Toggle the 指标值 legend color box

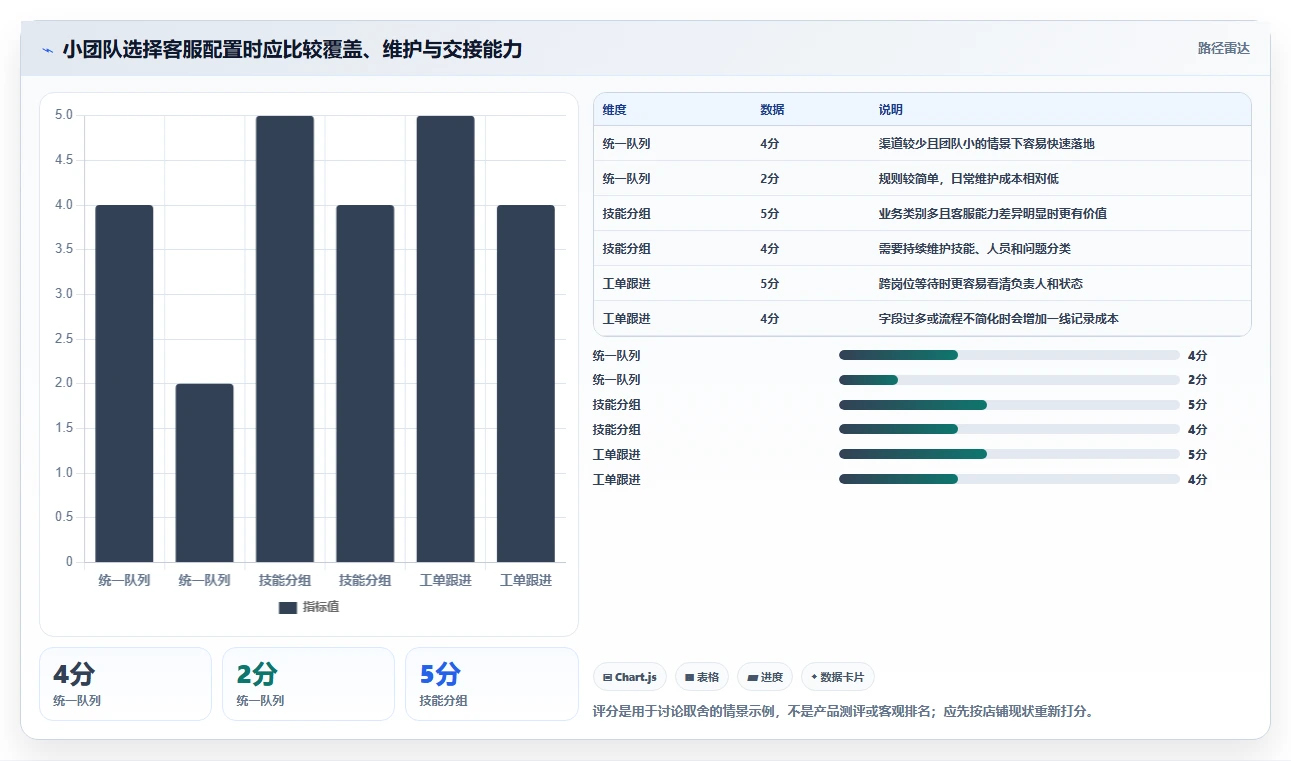[x=288, y=607]
